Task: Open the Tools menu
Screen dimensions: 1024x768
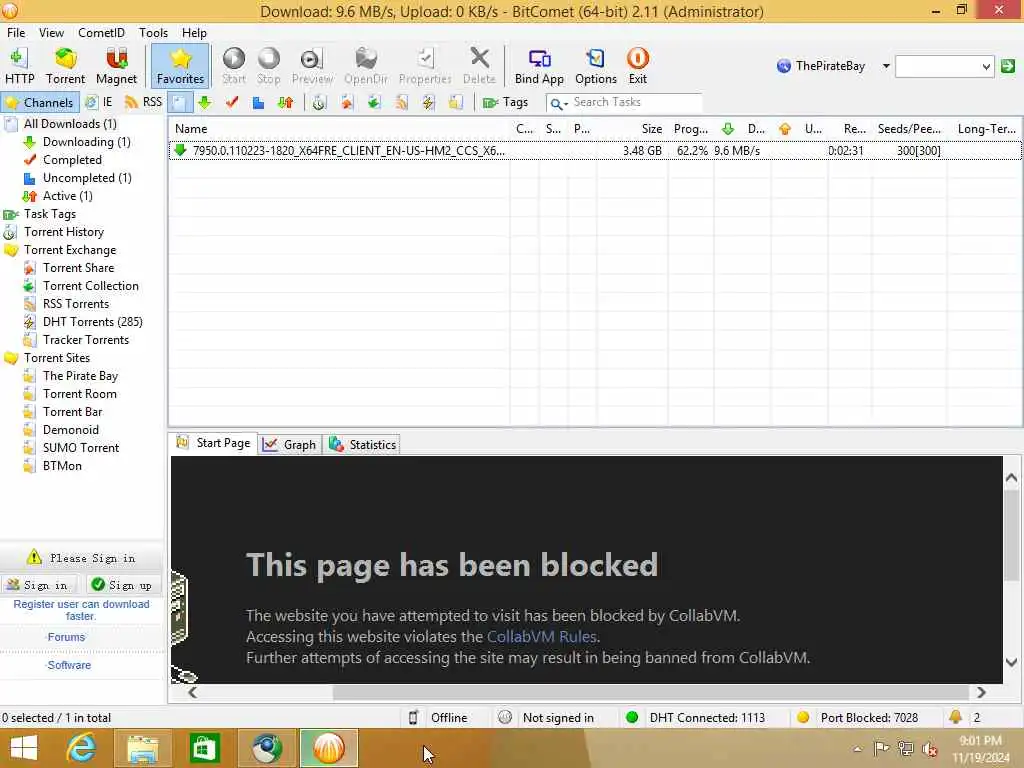Action: click(x=153, y=33)
